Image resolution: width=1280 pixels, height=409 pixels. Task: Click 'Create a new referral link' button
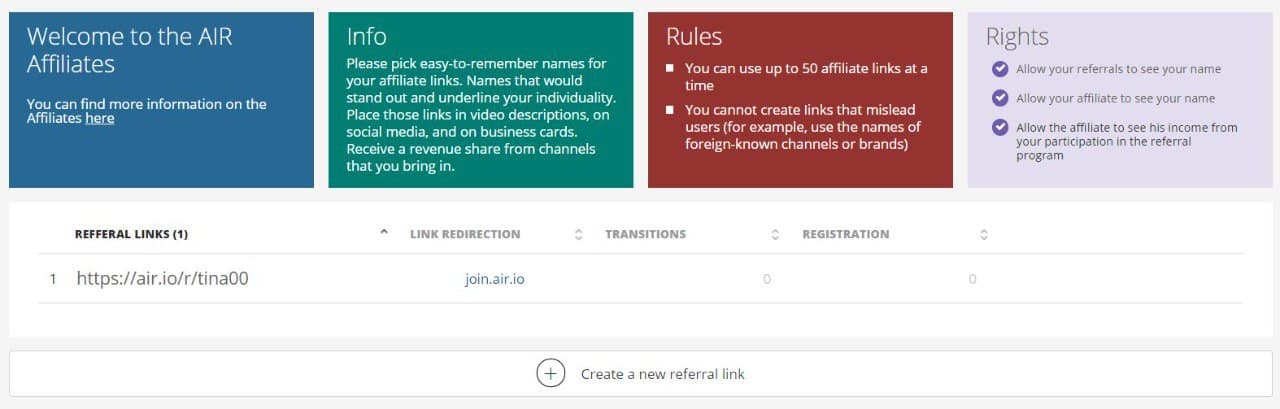641,374
